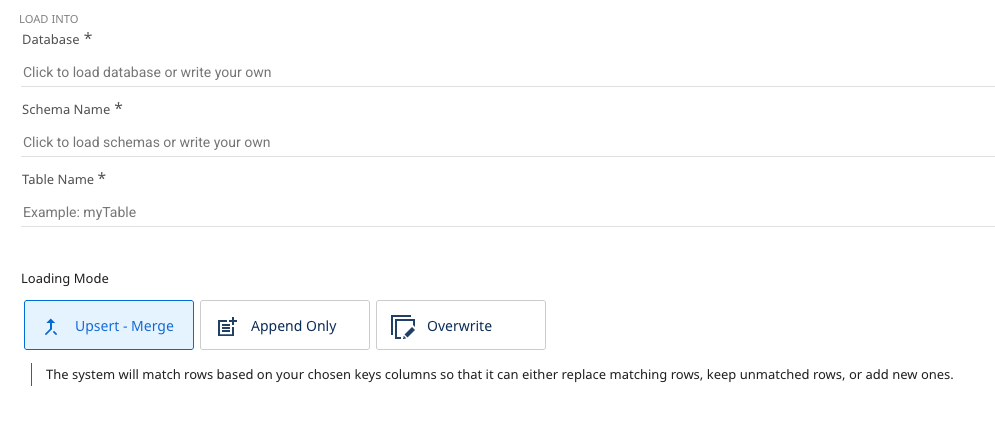Expand the Schema Name combo box
The width and height of the screenshot is (995, 426).
[508, 142]
